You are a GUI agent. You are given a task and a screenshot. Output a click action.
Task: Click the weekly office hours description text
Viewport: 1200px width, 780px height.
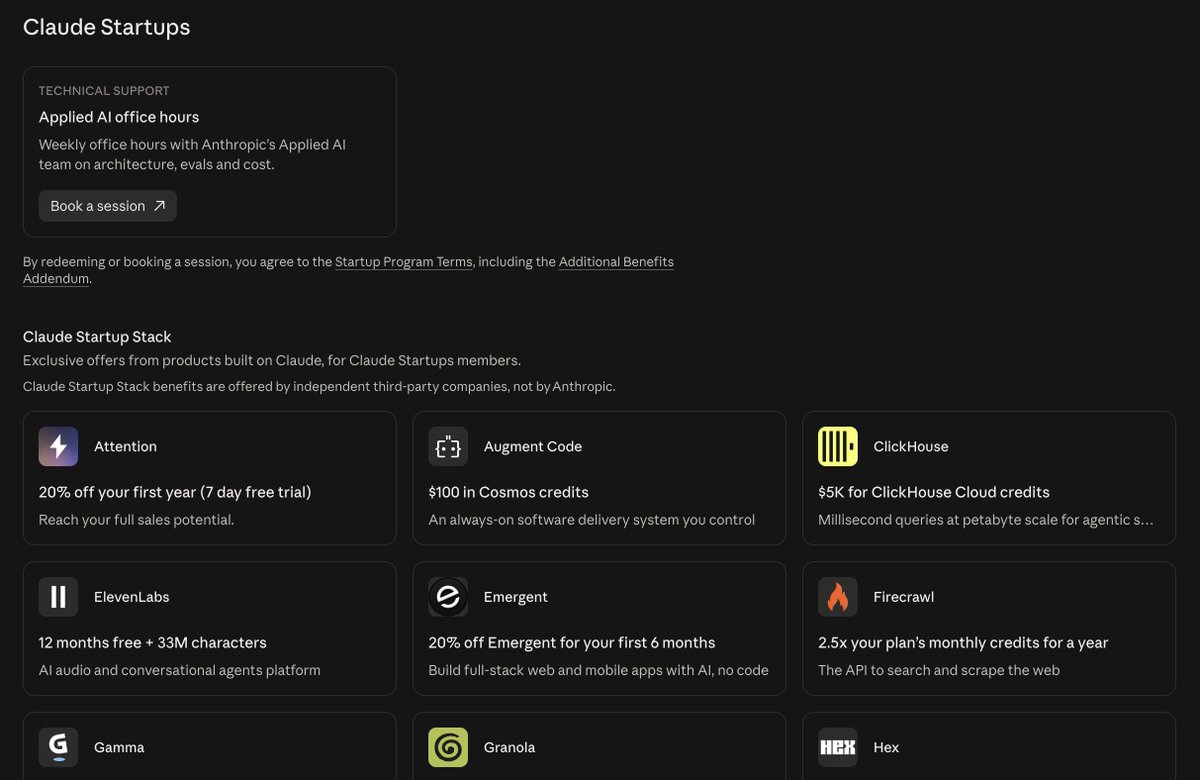tap(192, 154)
